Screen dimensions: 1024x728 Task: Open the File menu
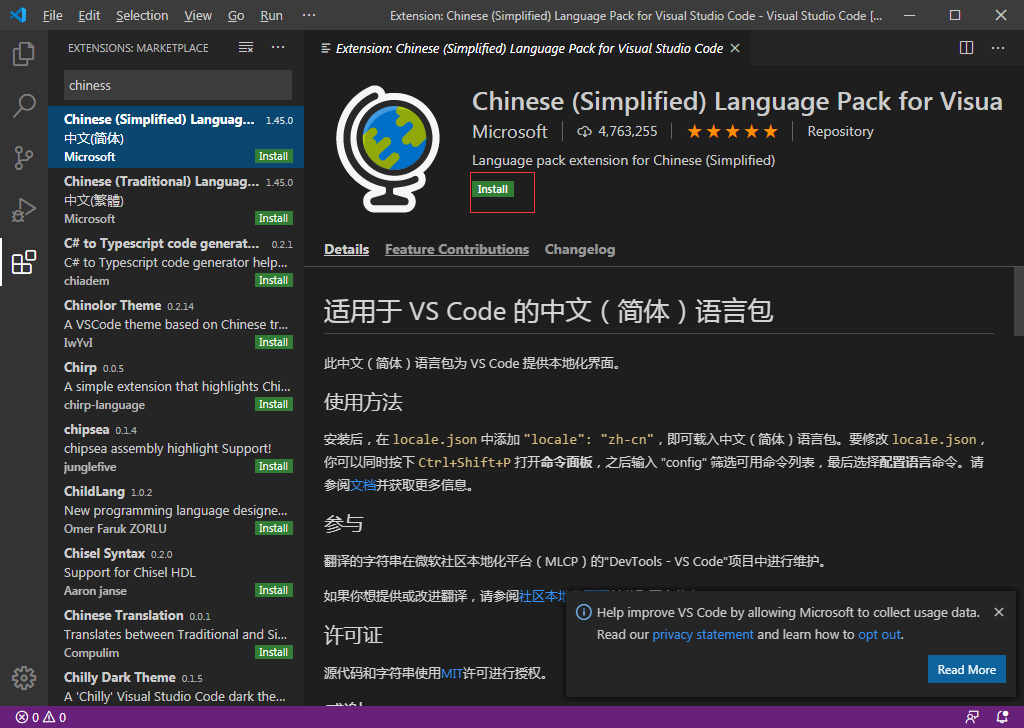click(x=52, y=16)
